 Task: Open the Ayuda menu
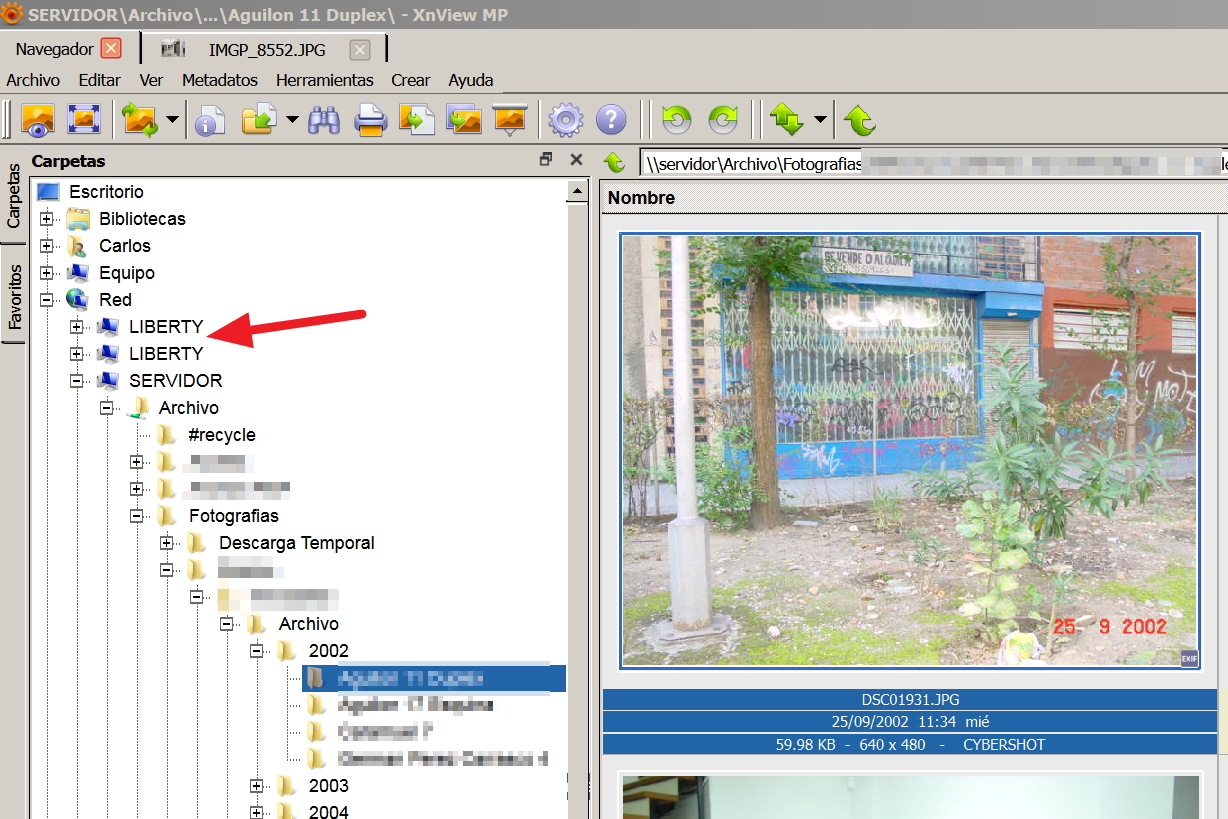tap(471, 80)
